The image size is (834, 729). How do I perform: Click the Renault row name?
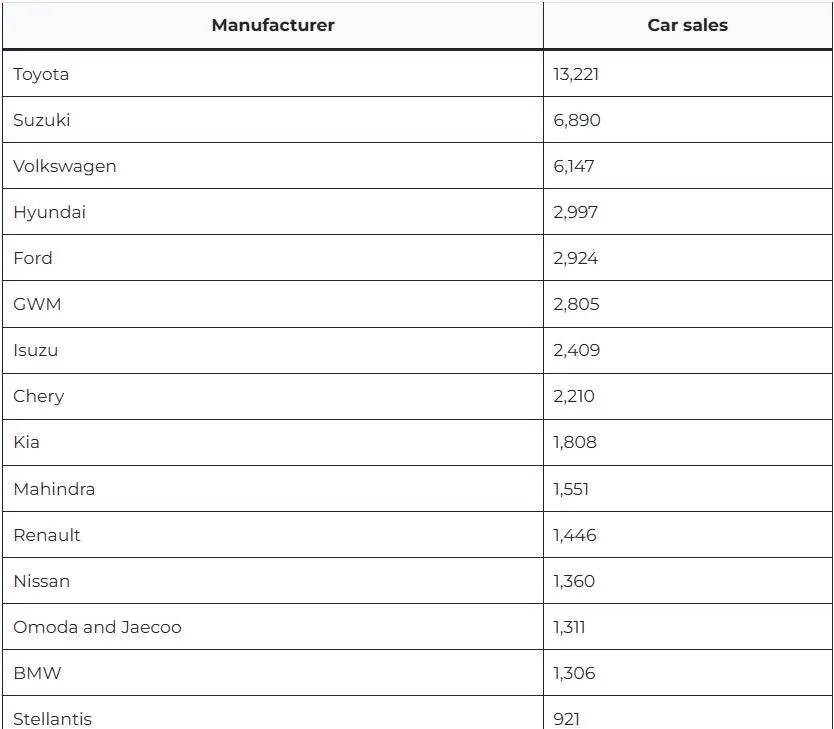[x=47, y=535]
